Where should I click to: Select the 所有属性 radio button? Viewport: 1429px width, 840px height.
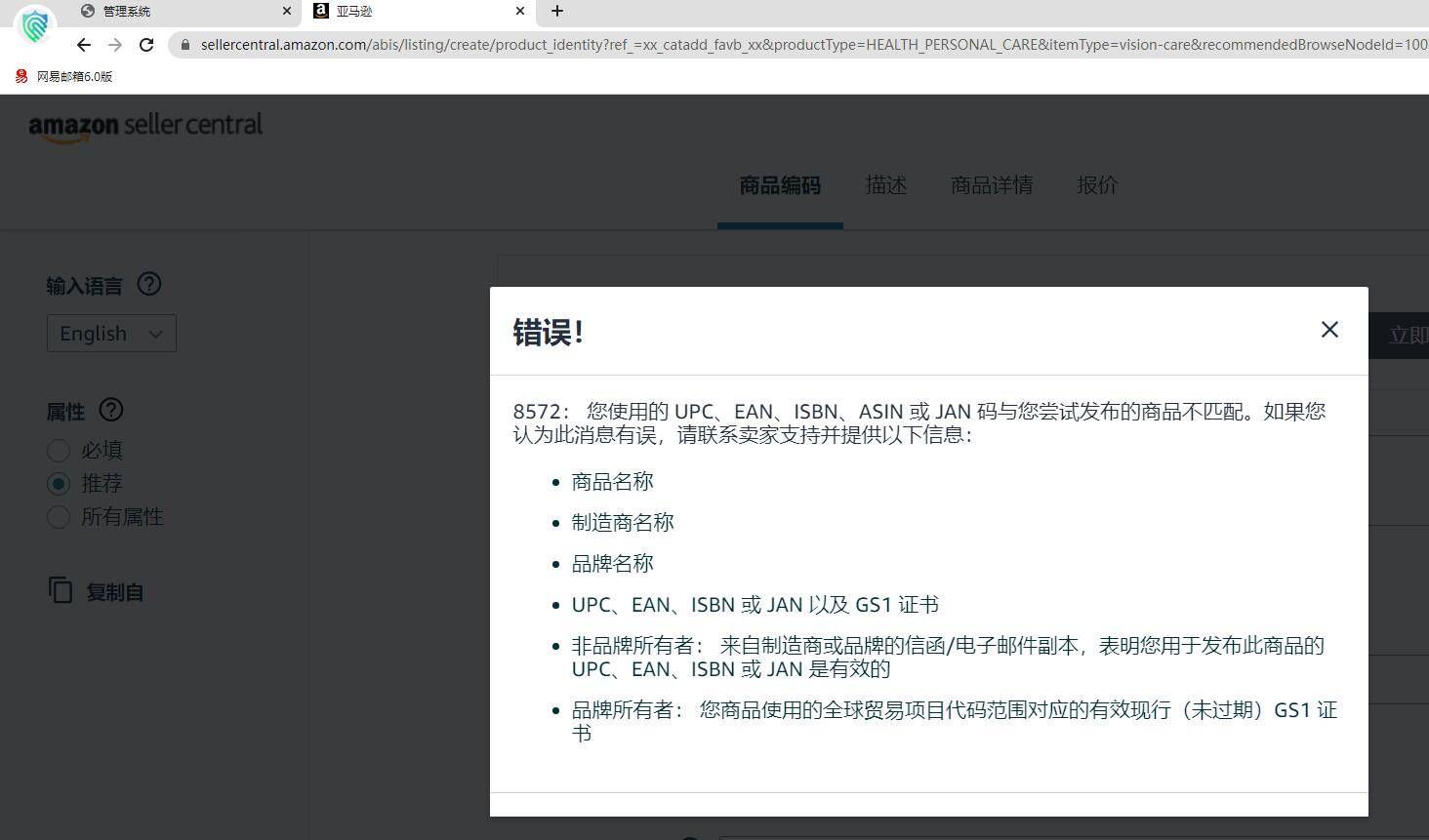point(59,517)
